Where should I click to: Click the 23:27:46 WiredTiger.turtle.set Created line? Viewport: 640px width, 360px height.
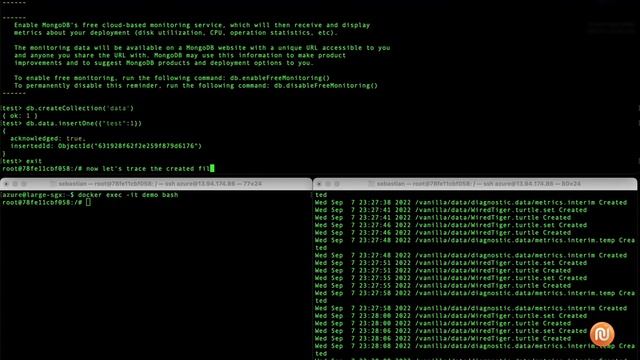click(x=451, y=225)
